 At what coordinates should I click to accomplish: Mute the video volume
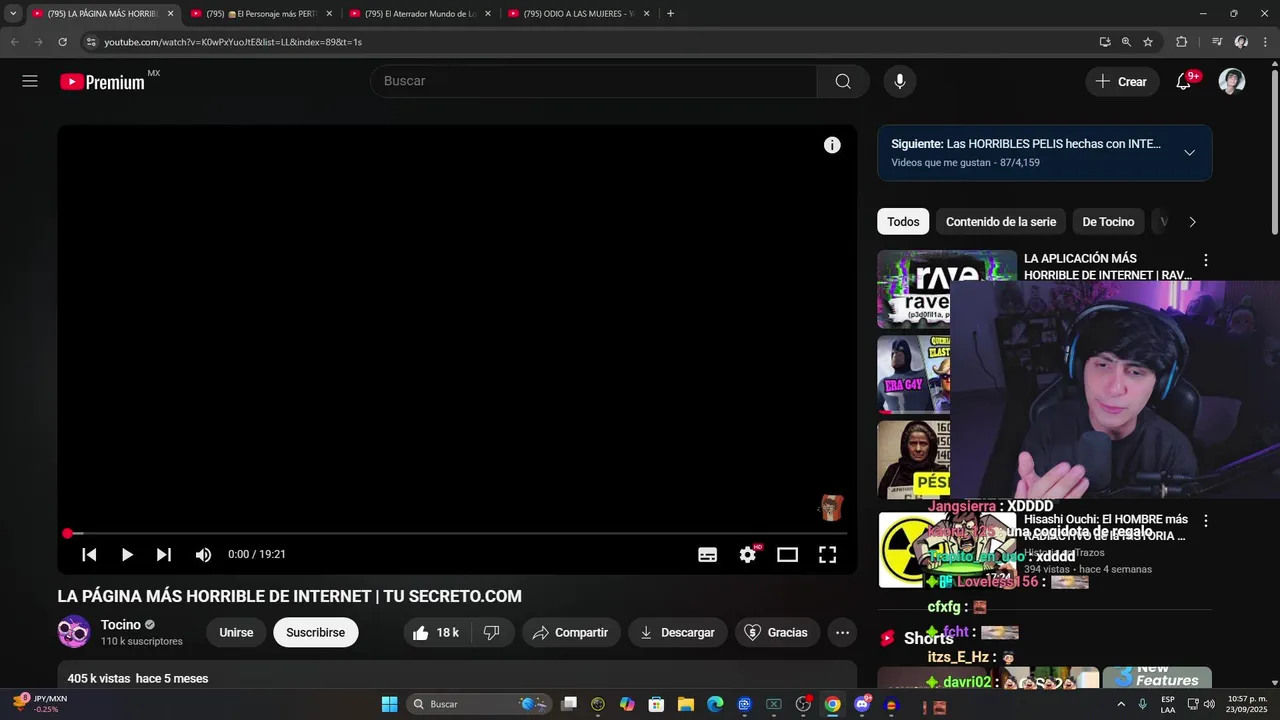pos(203,554)
